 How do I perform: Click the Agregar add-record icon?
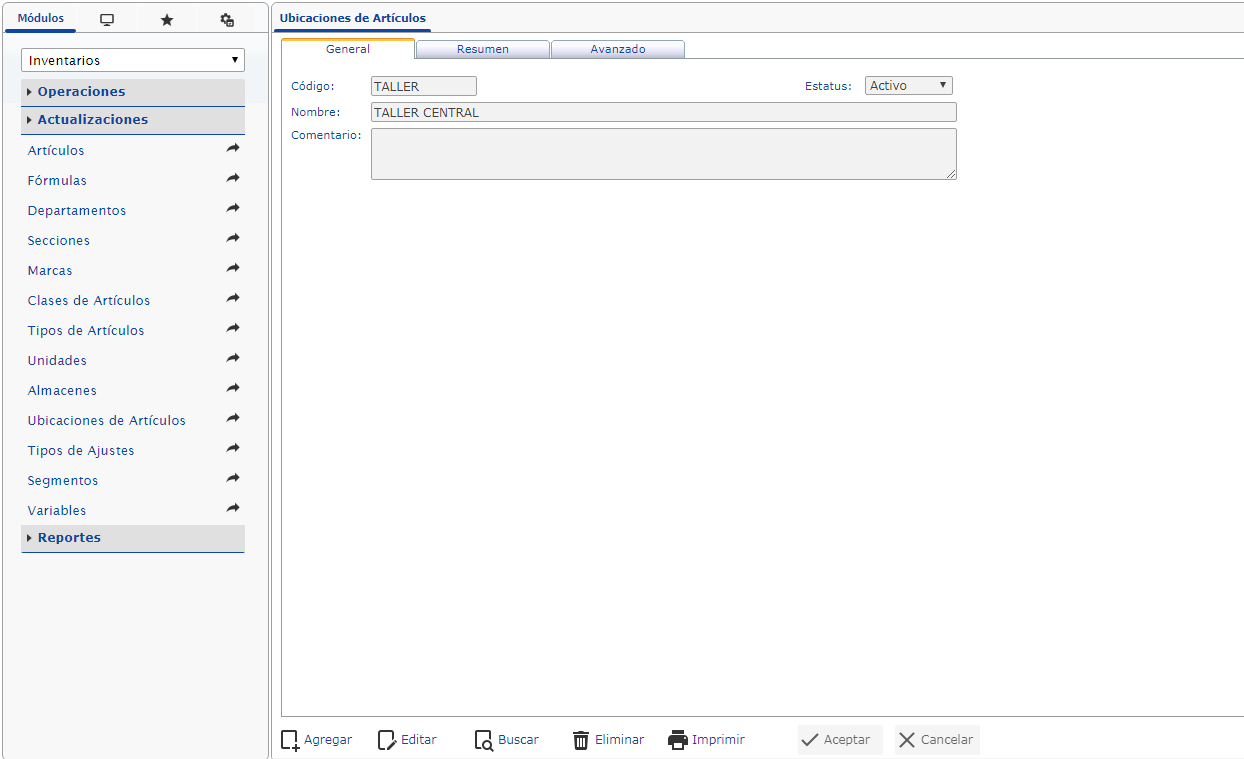[x=290, y=740]
